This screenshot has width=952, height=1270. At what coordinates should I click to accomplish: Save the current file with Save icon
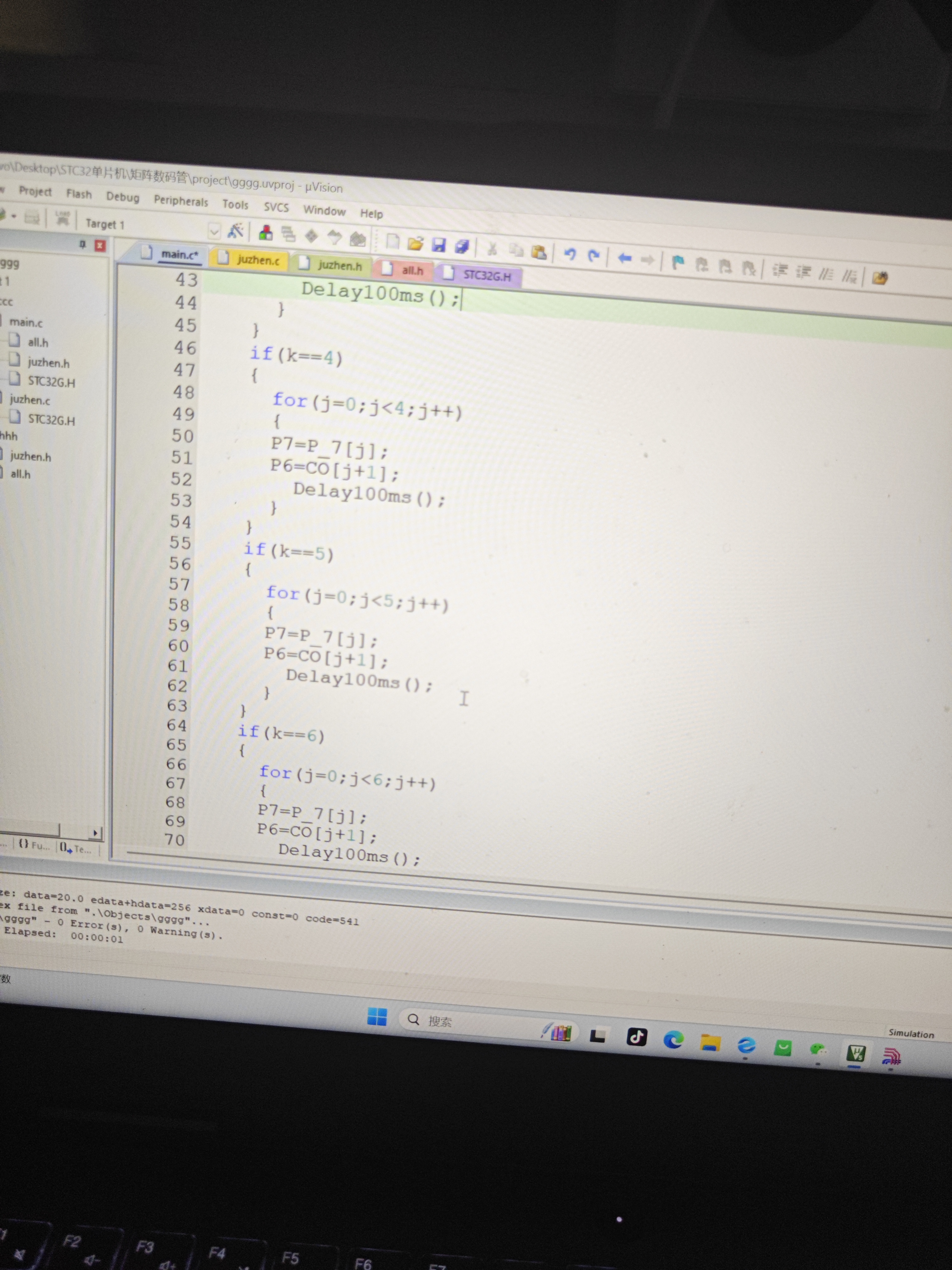(439, 245)
